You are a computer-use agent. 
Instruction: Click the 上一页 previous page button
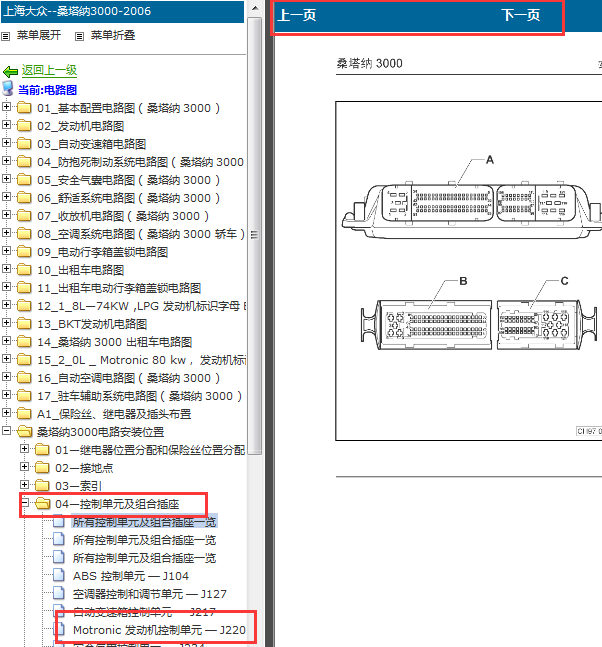pyautogui.click(x=297, y=15)
